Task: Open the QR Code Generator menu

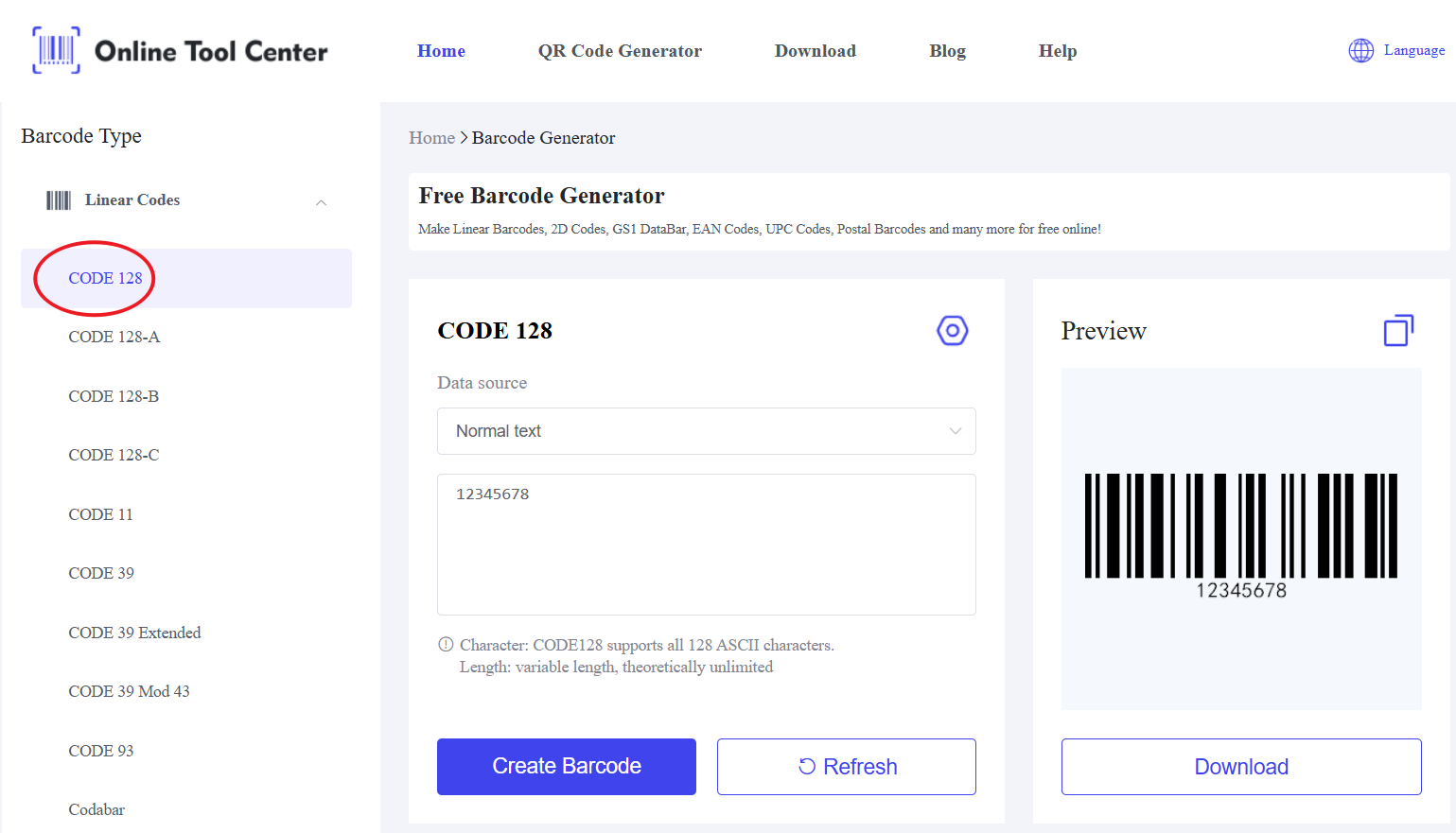Action: (x=620, y=51)
